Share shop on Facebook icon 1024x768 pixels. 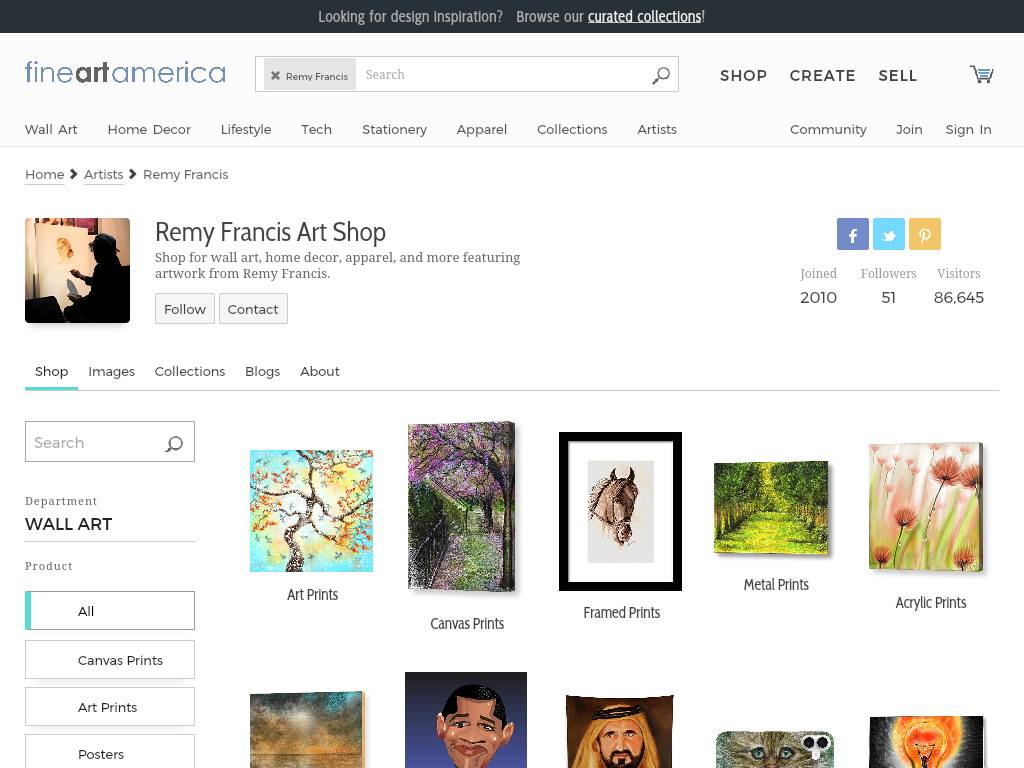click(853, 234)
